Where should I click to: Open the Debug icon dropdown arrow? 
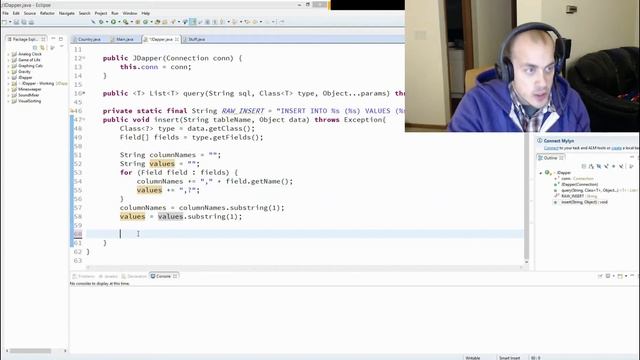[x=107, y=22]
